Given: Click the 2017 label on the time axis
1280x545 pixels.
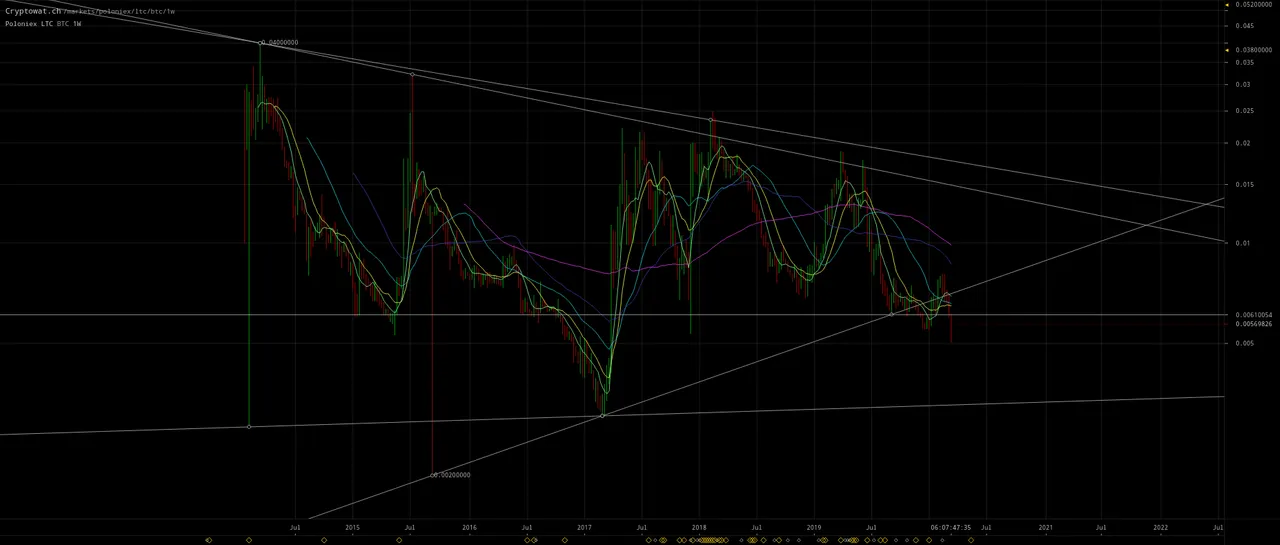Looking at the screenshot, I should [585, 526].
